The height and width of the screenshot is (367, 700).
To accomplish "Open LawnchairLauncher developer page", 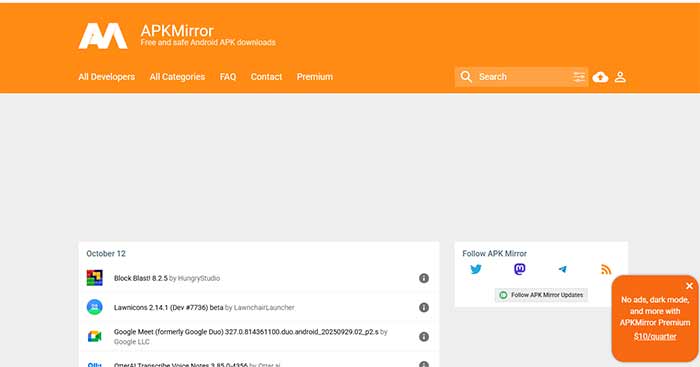I will [x=264, y=308].
